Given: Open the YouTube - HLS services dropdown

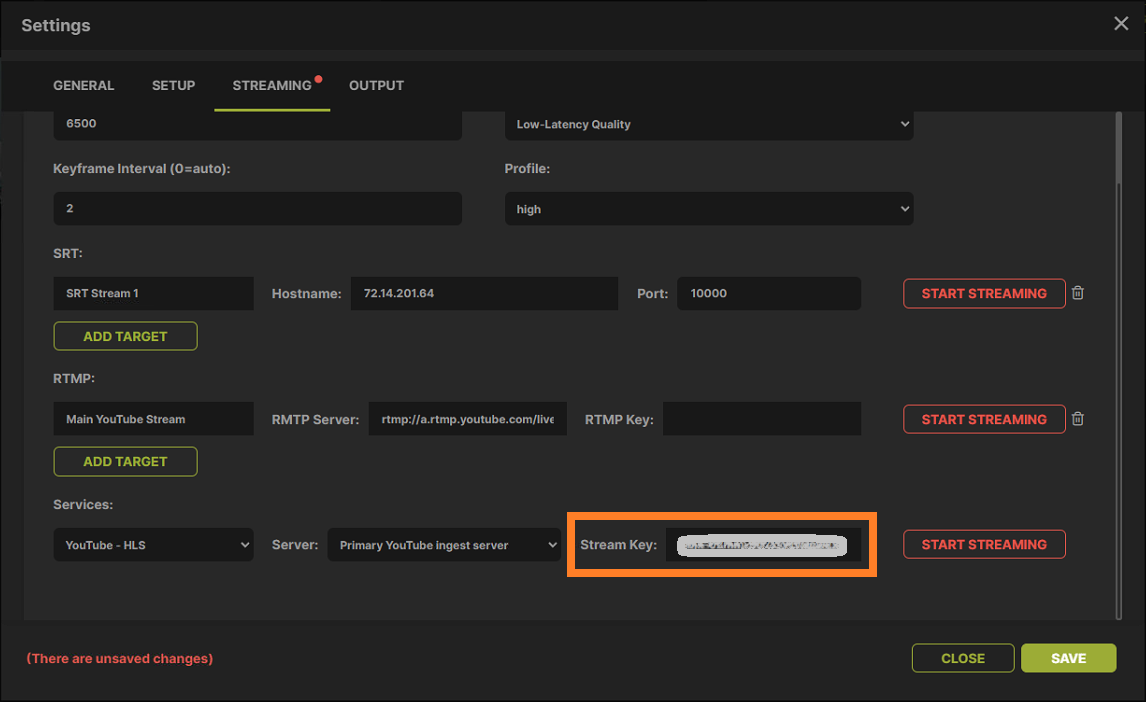Looking at the screenshot, I should point(153,545).
